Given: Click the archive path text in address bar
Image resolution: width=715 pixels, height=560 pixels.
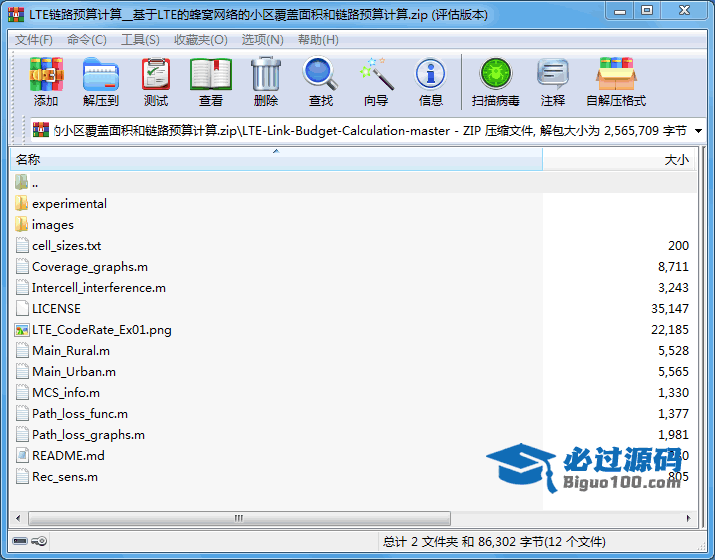Looking at the screenshot, I should point(370,131).
